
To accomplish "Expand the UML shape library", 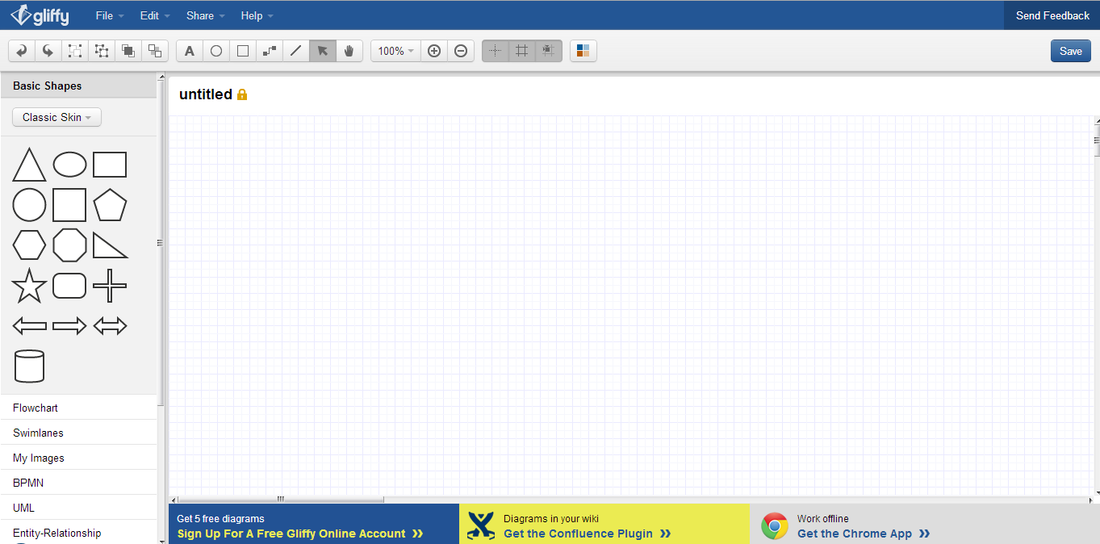I will coord(79,507).
